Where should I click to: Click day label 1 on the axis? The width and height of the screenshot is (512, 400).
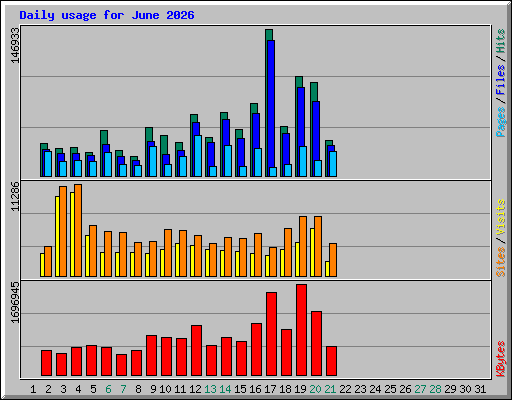[x=33, y=389]
